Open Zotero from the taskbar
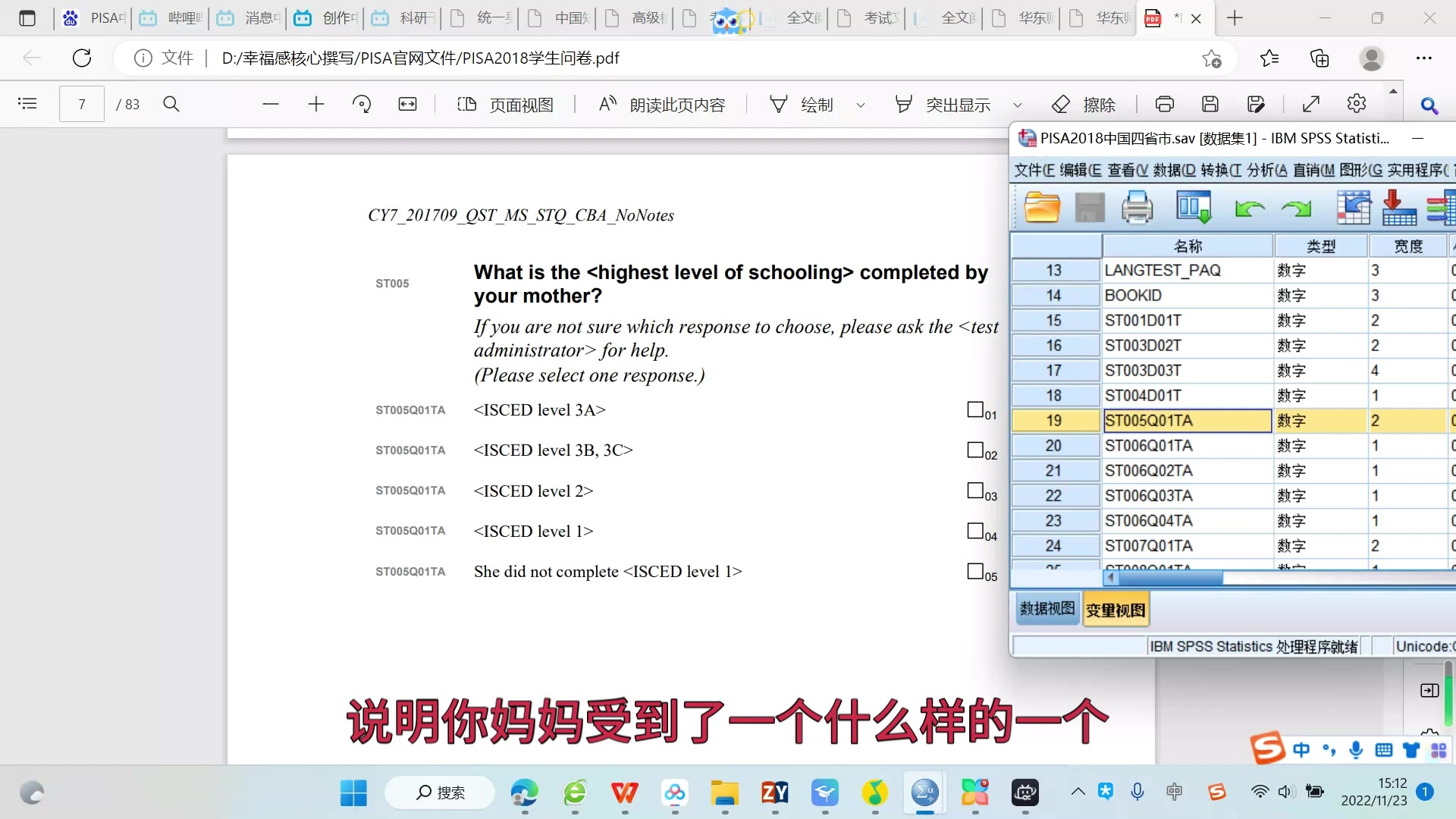Screen dimensions: 1456x819 point(774,794)
